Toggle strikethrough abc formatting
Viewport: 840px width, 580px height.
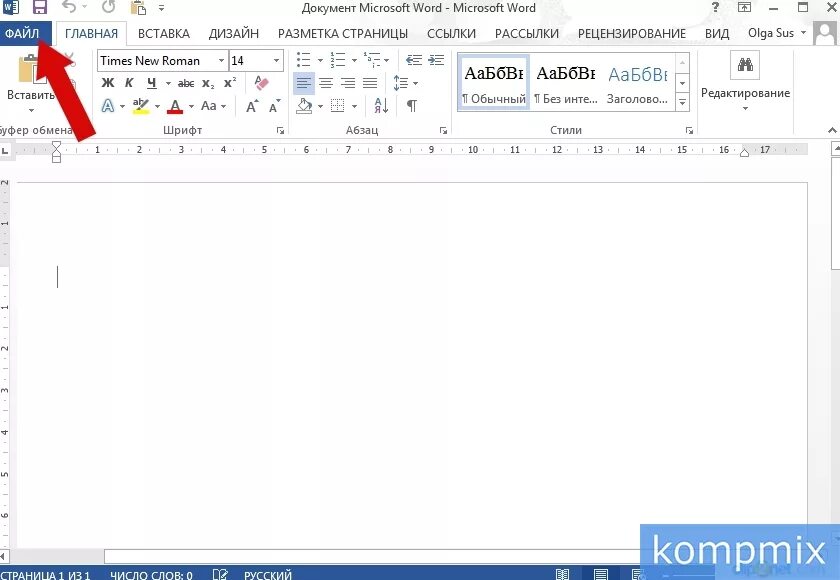click(x=186, y=83)
